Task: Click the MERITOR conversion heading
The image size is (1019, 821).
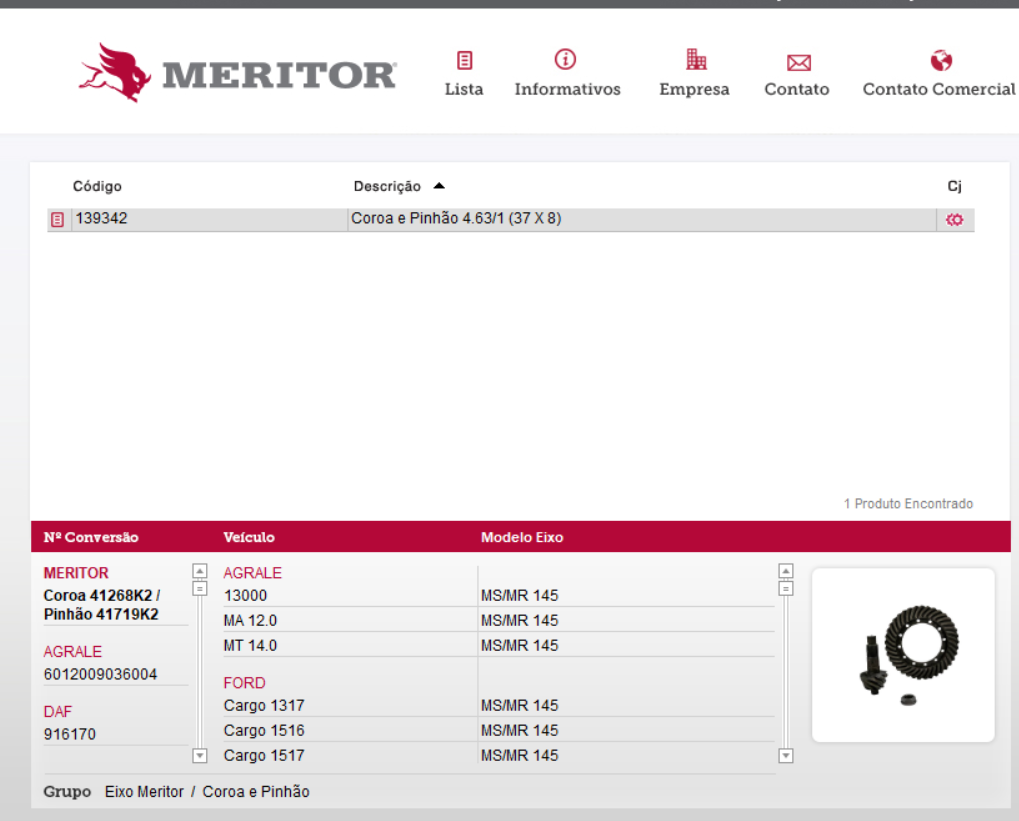Action: click(x=76, y=573)
